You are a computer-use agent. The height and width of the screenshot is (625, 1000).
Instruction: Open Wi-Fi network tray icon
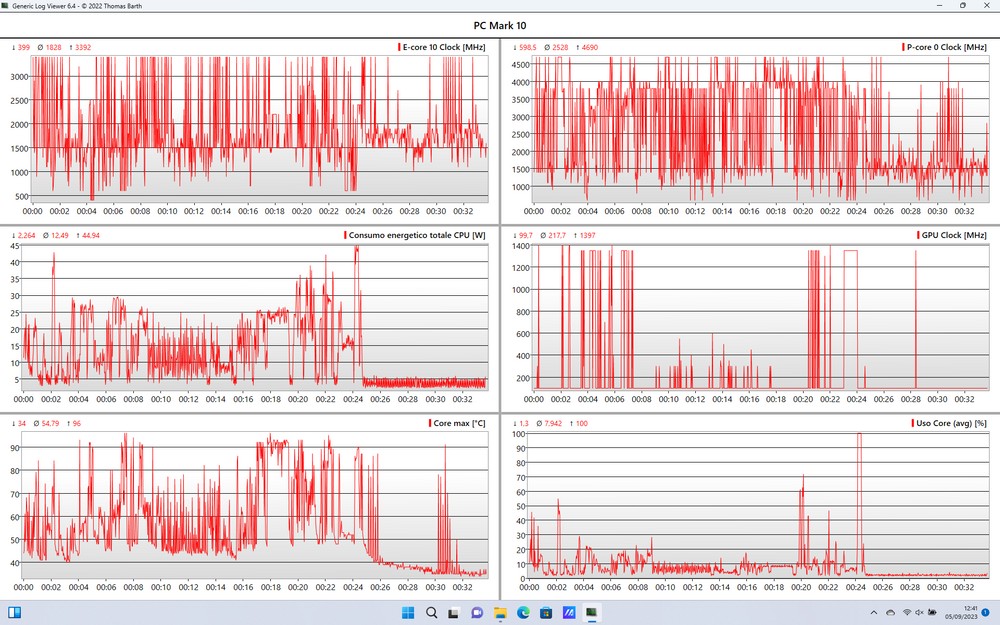click(907, 613)
